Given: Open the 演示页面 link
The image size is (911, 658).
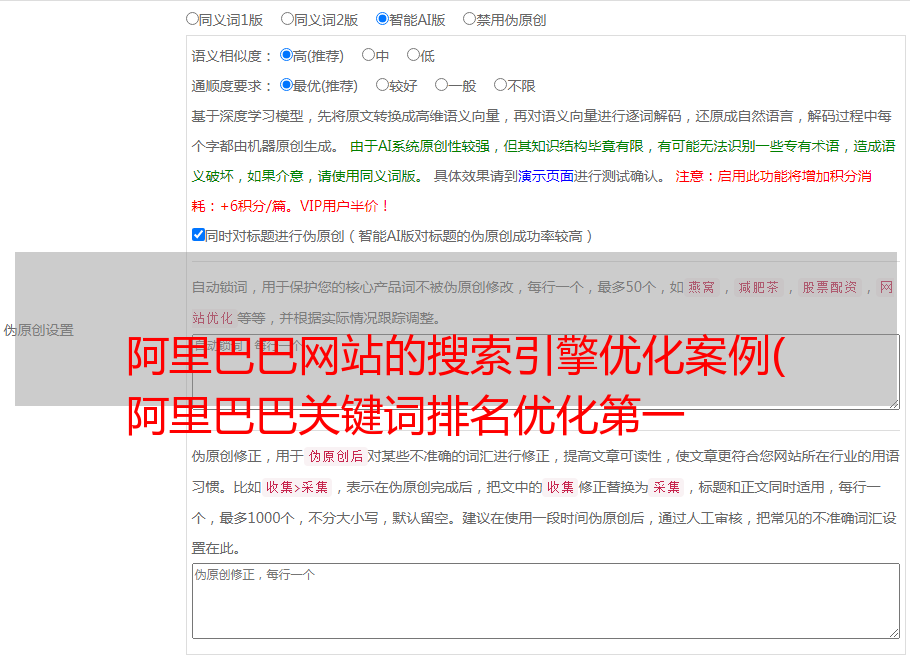Looking at the screenshot, I should 546,176.
